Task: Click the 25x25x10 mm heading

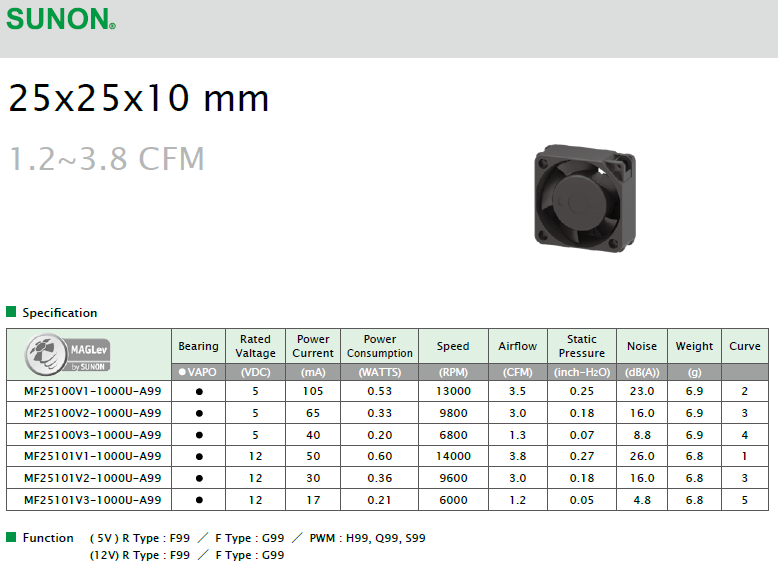Action: pyautogui.click(x=139, y=98)
